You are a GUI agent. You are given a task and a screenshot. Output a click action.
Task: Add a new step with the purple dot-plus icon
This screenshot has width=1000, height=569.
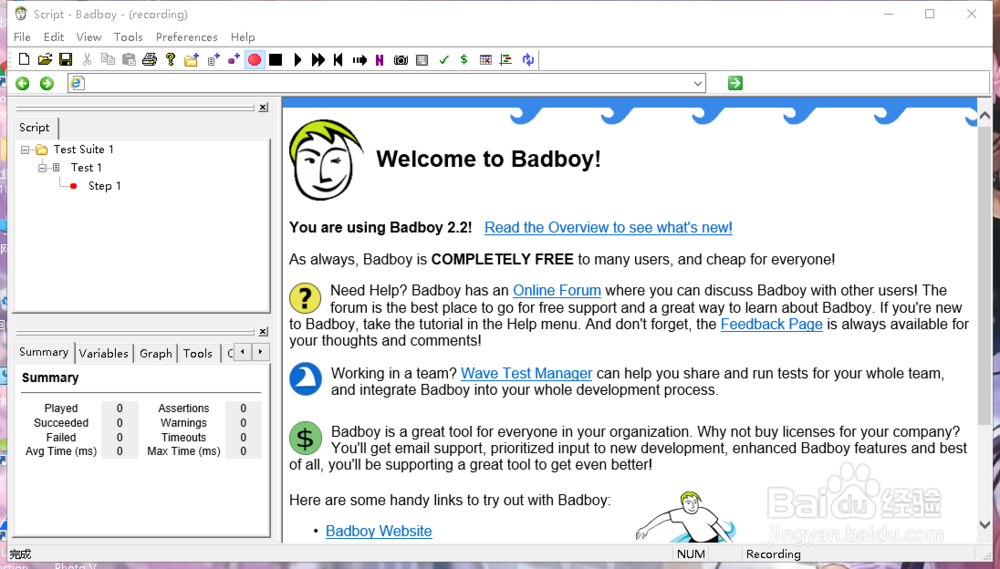tap(233, 59)
